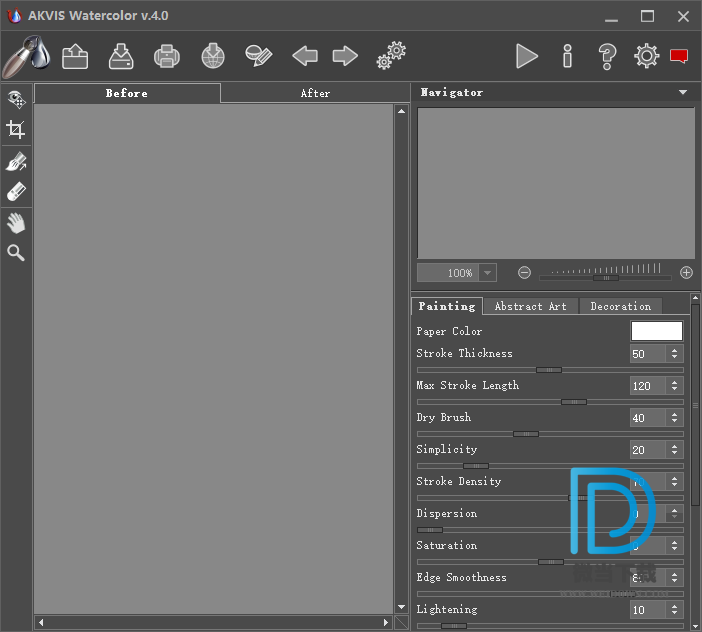Select the Hand tool

click(16, 222)
